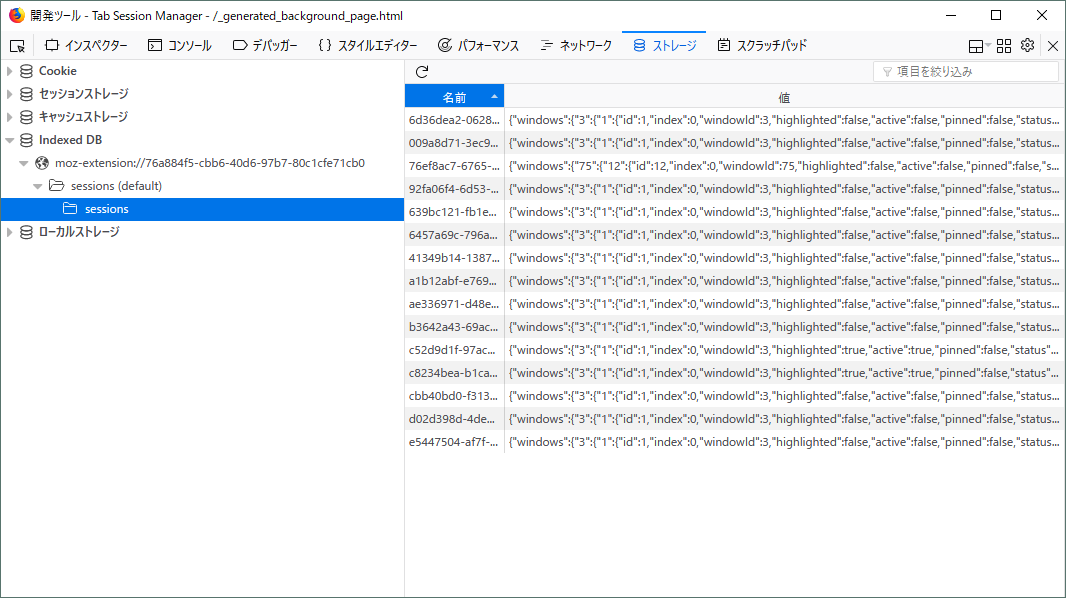The width and height of the screenshot is (1066, 598).
Task: Expand the キャッシュストレージ node
Action: 10,117
